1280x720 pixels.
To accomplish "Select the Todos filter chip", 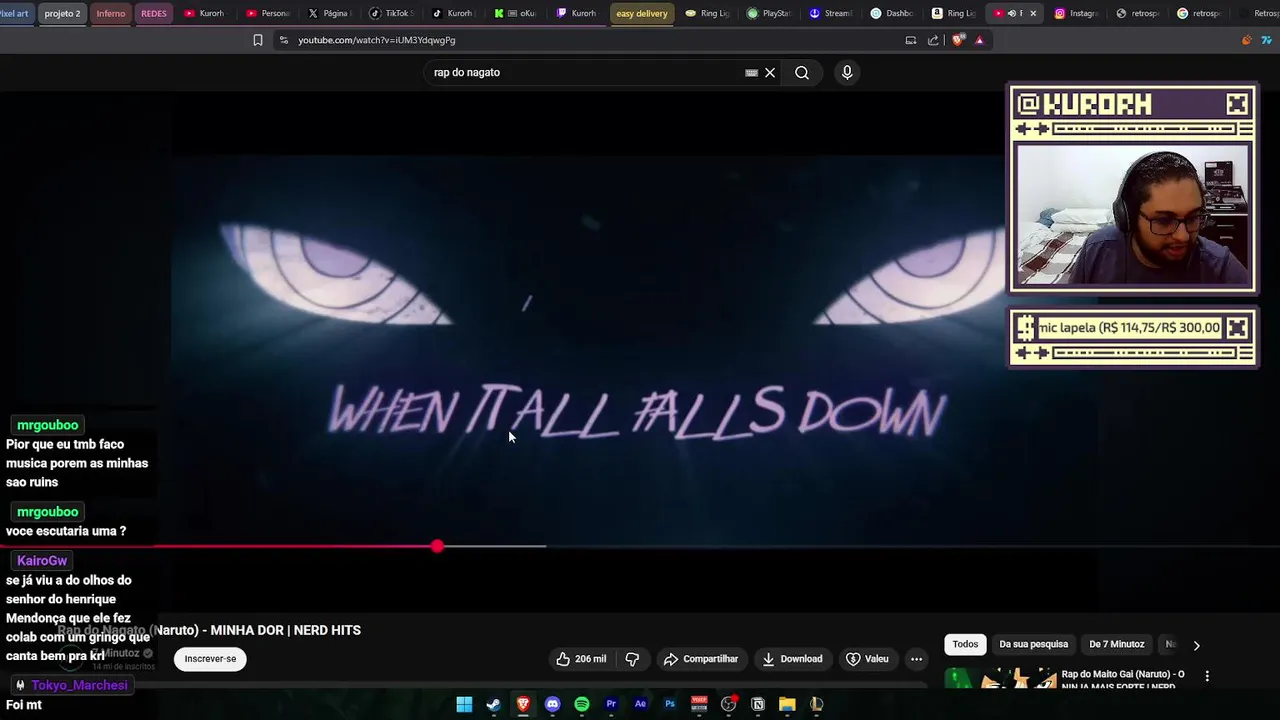I will point(965,644).
